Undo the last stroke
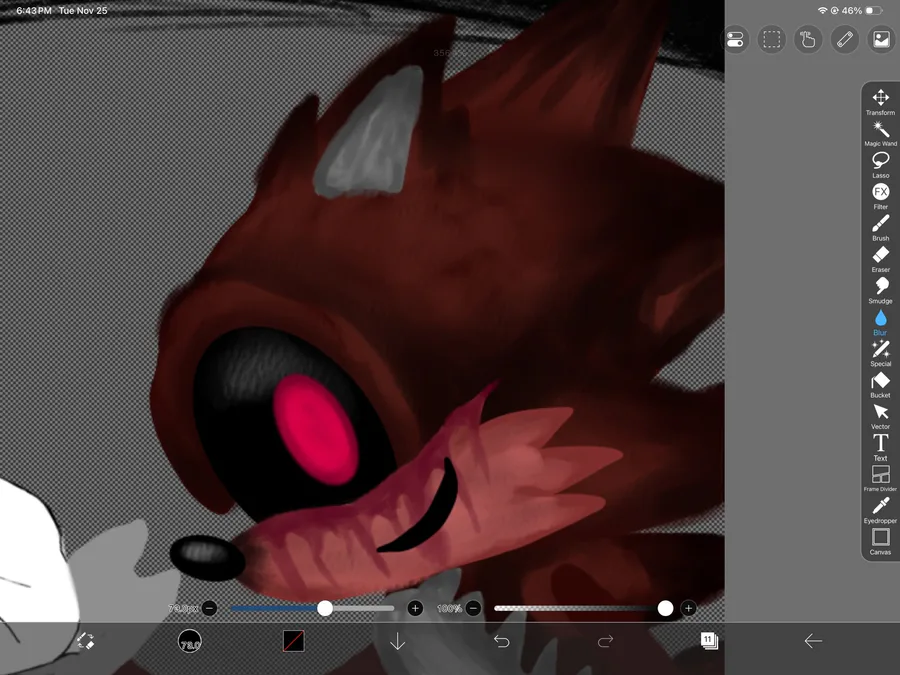The width and height of the screenshot is (900, 675). point(502,641)
